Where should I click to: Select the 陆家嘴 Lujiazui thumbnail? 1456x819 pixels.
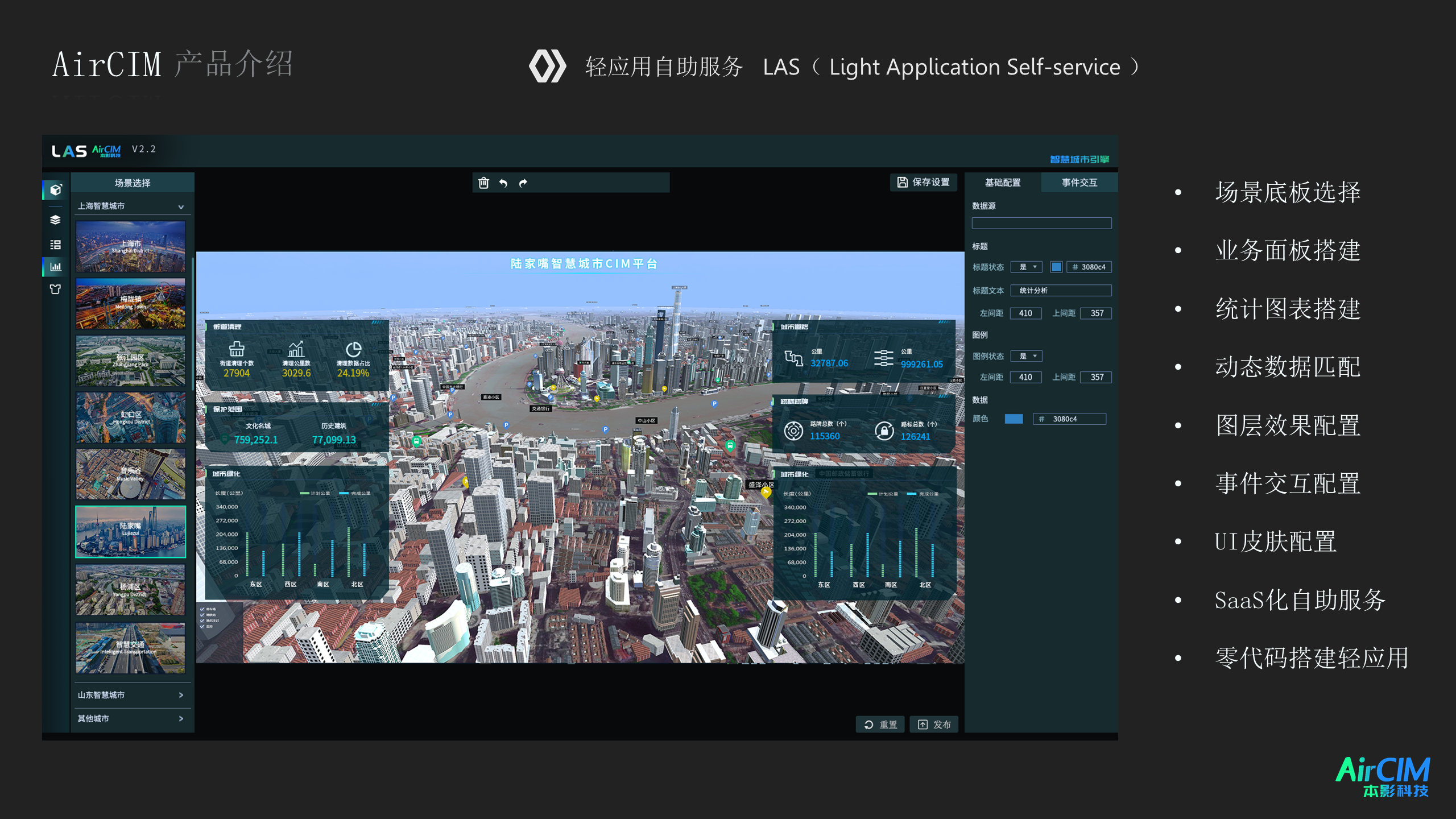[x=131, y=532]
